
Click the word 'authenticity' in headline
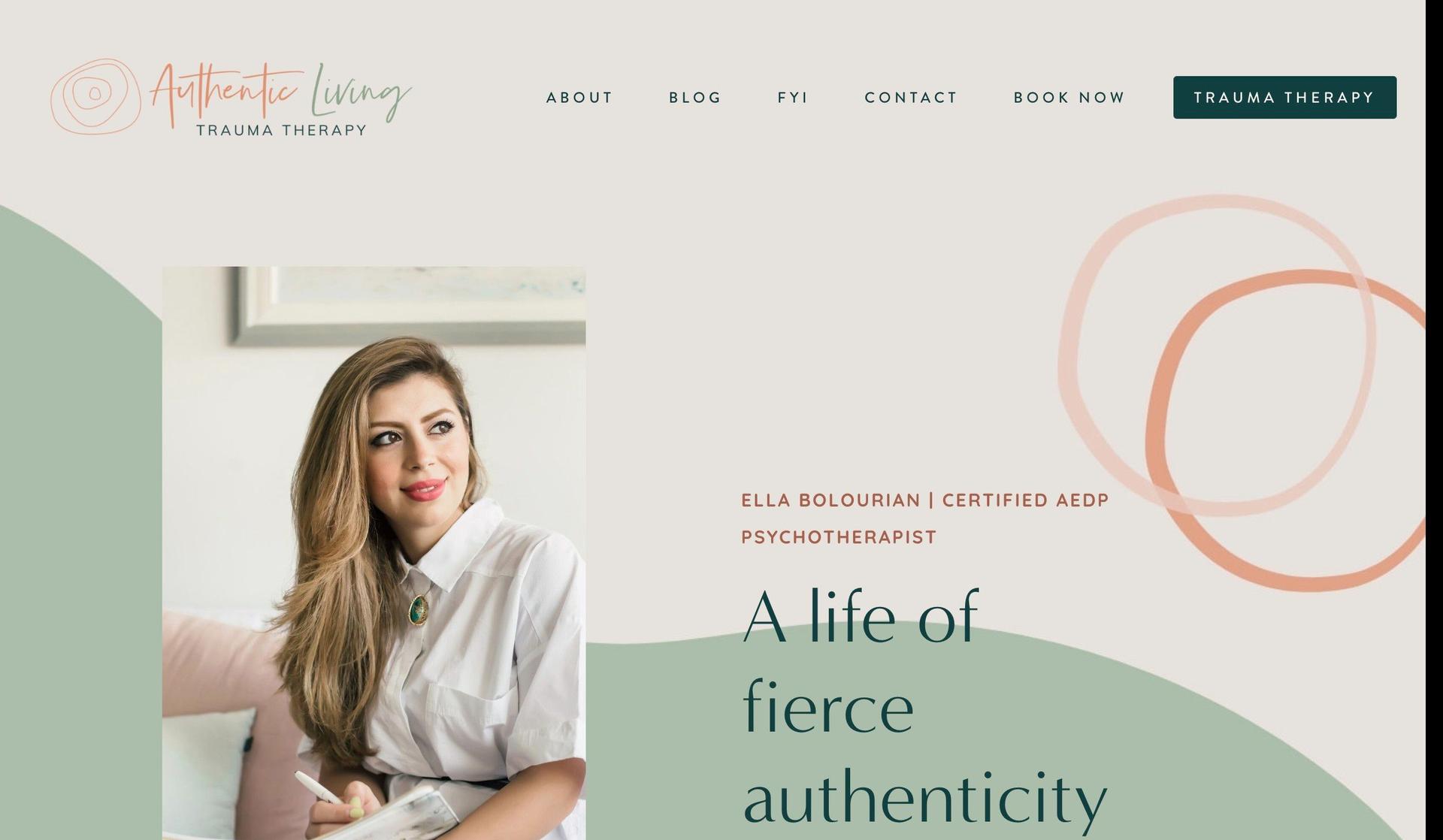pos(925,797)
